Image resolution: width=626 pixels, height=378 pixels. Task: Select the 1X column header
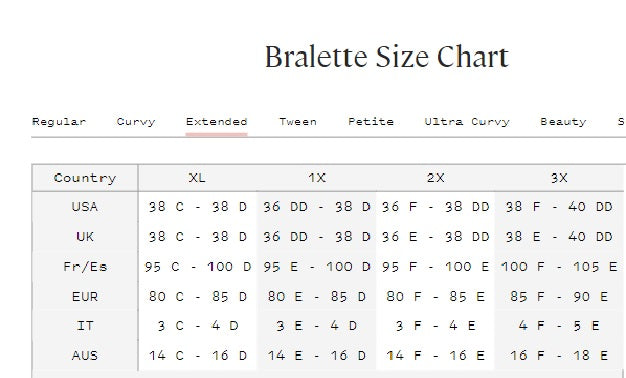point(317,178)
